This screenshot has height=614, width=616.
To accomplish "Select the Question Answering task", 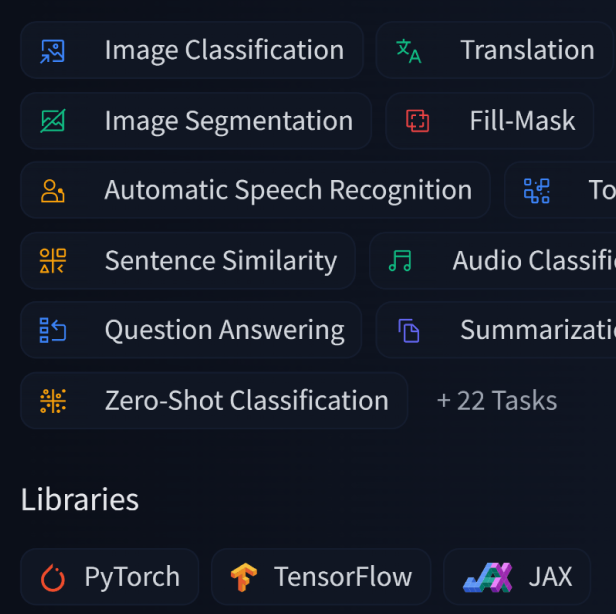I will pyautogui.click(x=224, y=330).
